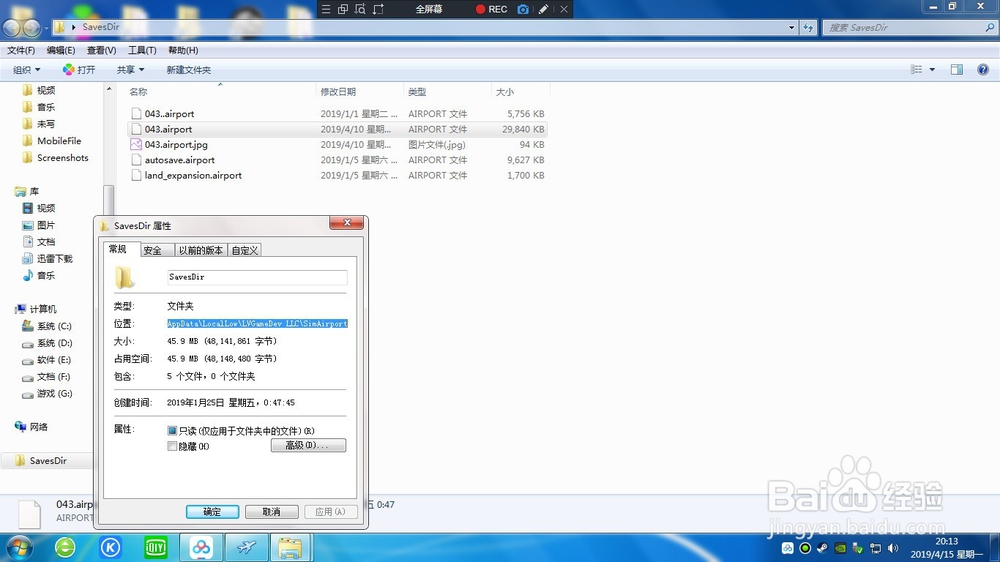Click the Back navigation arrow
Viewport: 1000px width, 562px height.
point(11,27)
